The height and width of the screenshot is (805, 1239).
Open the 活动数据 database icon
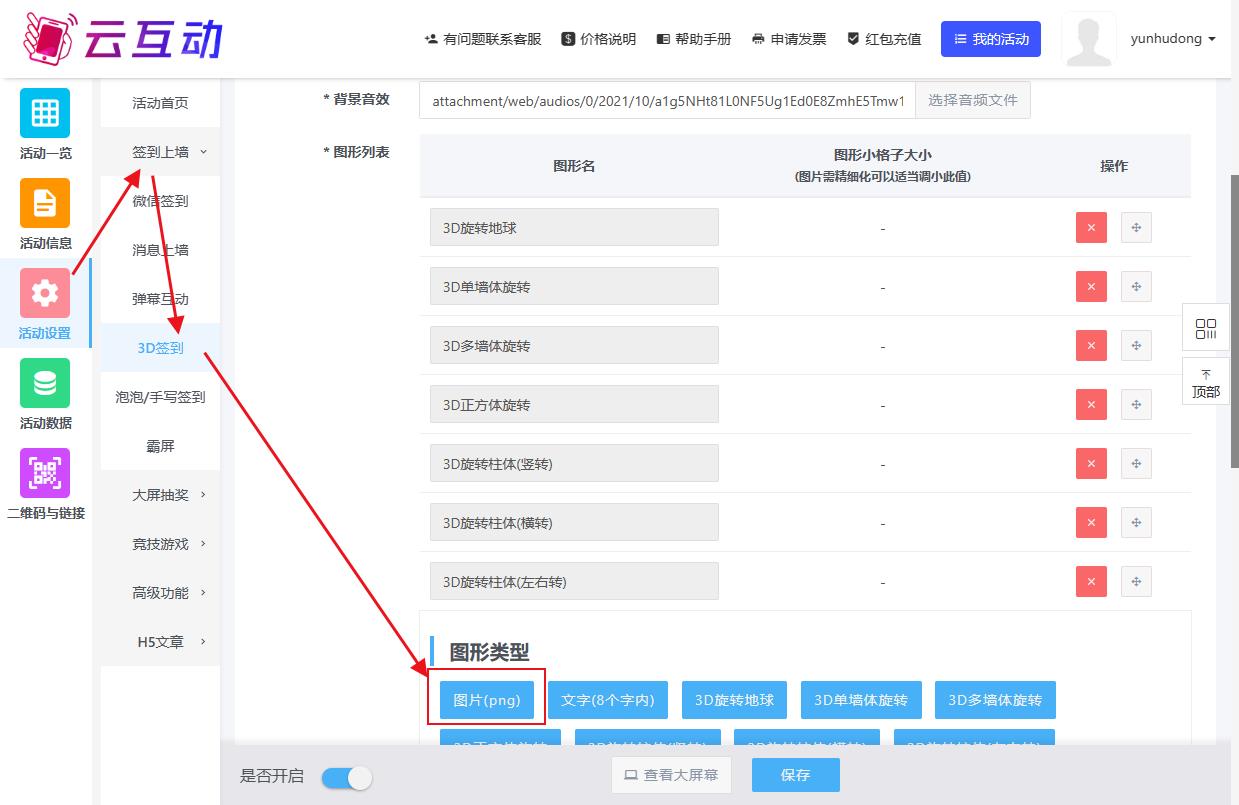45,383
